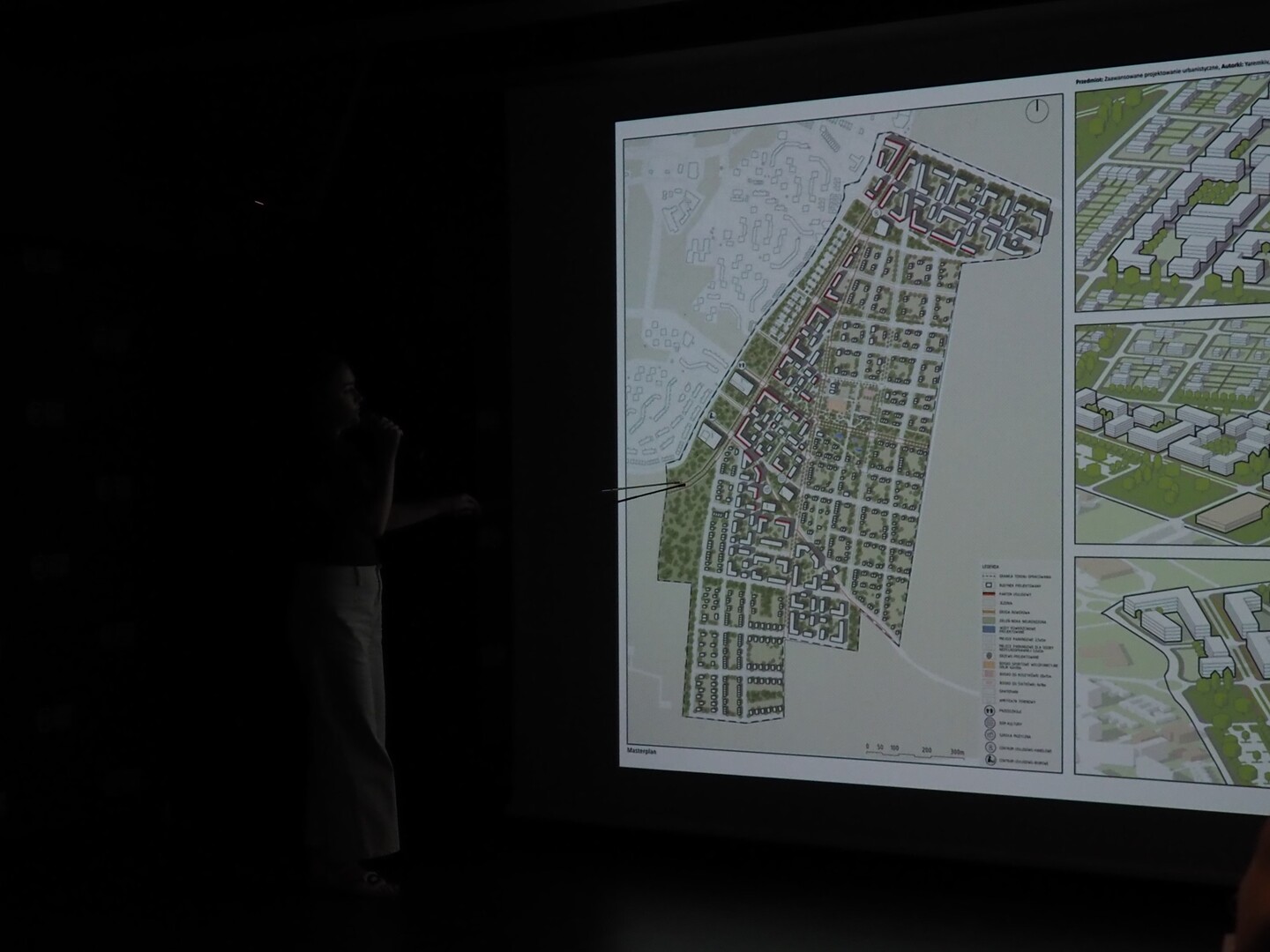Open the middle axonometric view thumbnail
The width and height of the screenshot is (1270, 952).
(x=1173, y=434)
